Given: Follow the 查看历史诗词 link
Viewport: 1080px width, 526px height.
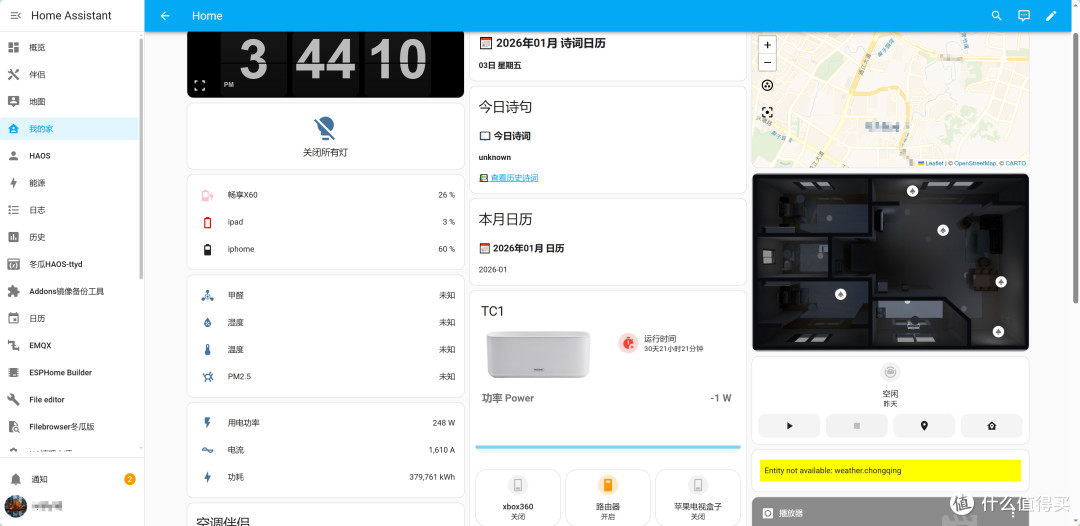Looking at the screenshot, I should pos(514,178).
